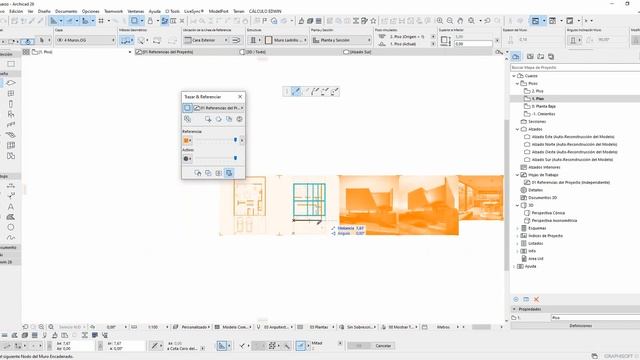Toggle the active guide snap button in bottom bar
The image size is (640, 360).
(301, 346)
